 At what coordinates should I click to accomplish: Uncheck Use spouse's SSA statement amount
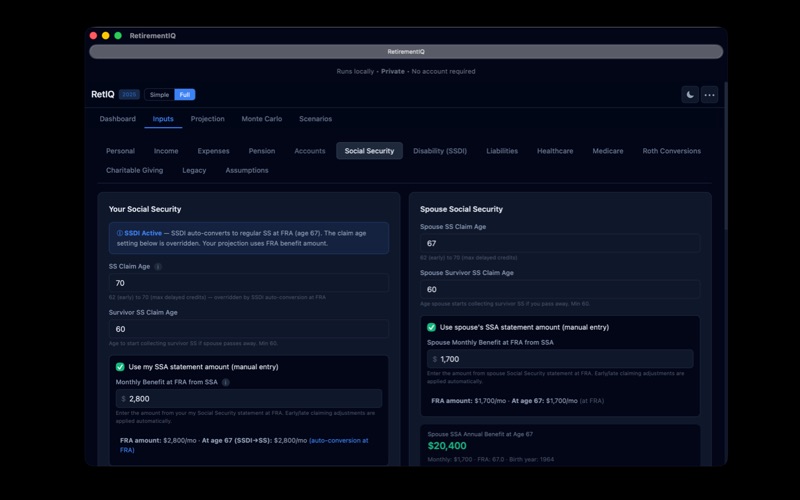[x=431, y=328]
